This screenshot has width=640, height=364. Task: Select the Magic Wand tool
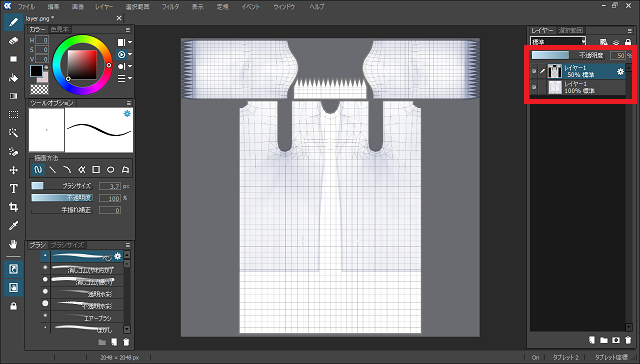(x=13, y=133)
